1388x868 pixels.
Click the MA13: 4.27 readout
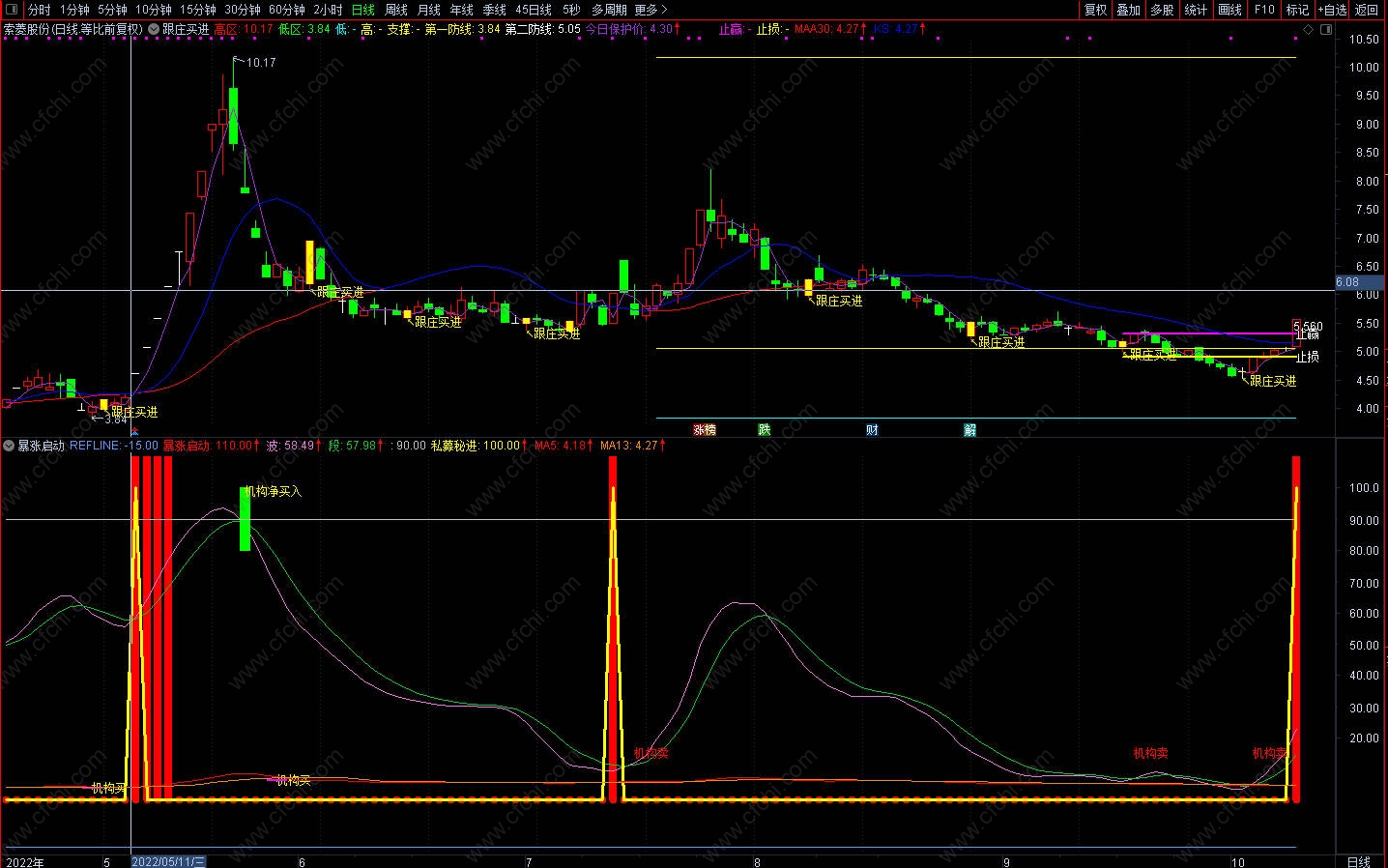click(628, 446)
